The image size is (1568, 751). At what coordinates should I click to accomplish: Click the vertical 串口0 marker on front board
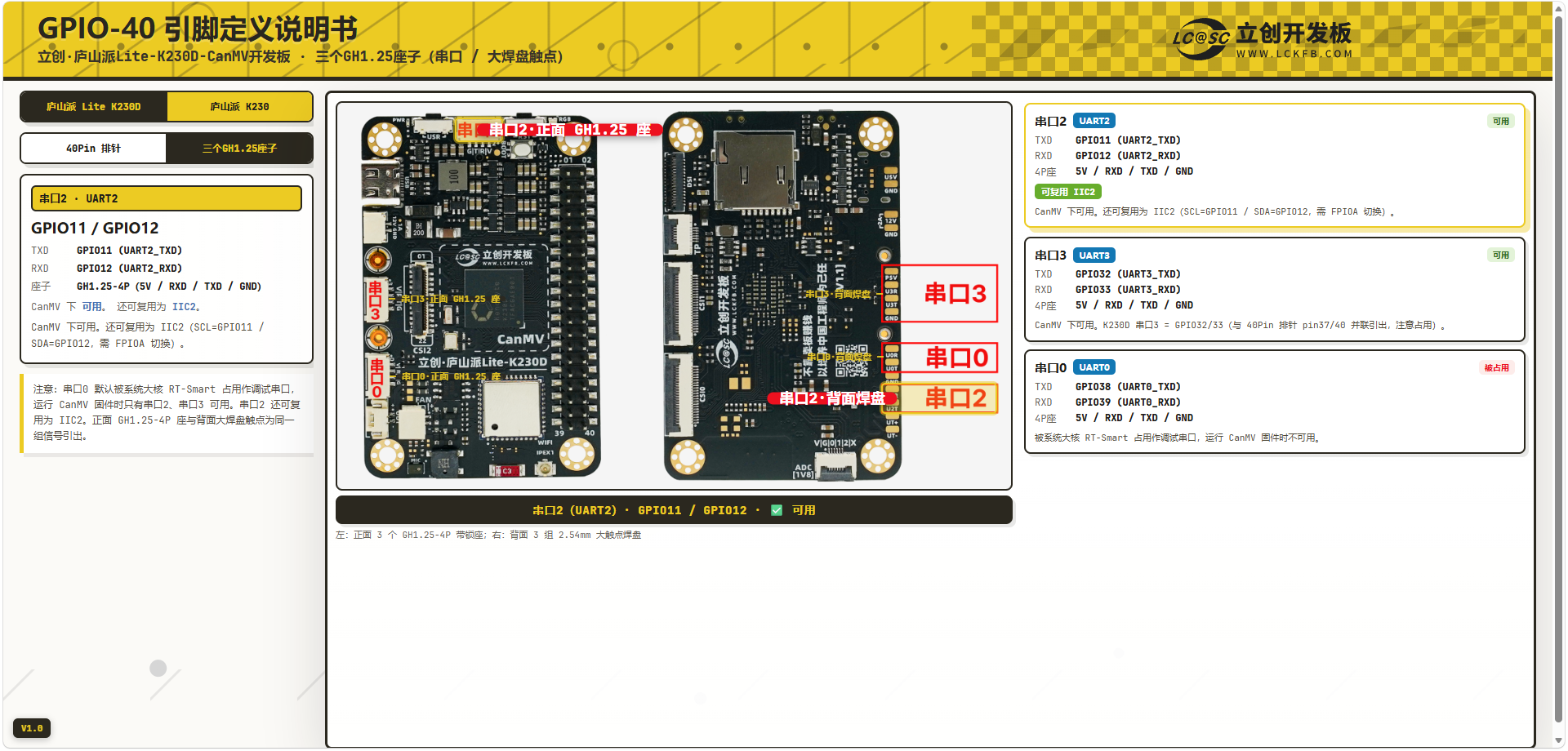pos(376,378)
